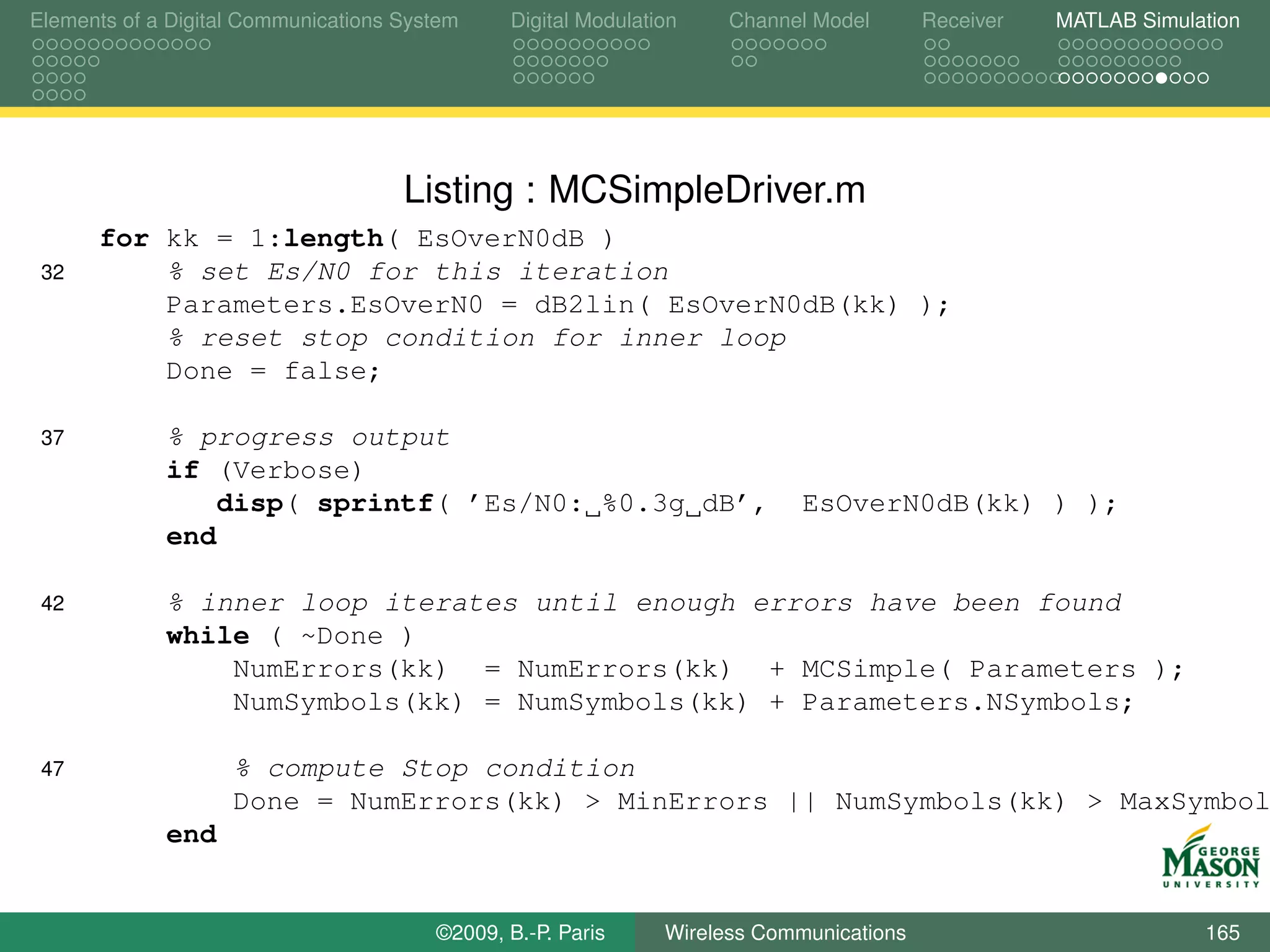Click the comment '% set Es/N0 for this iteration'
Screen dimensions: 1270x952
(418, 273)
